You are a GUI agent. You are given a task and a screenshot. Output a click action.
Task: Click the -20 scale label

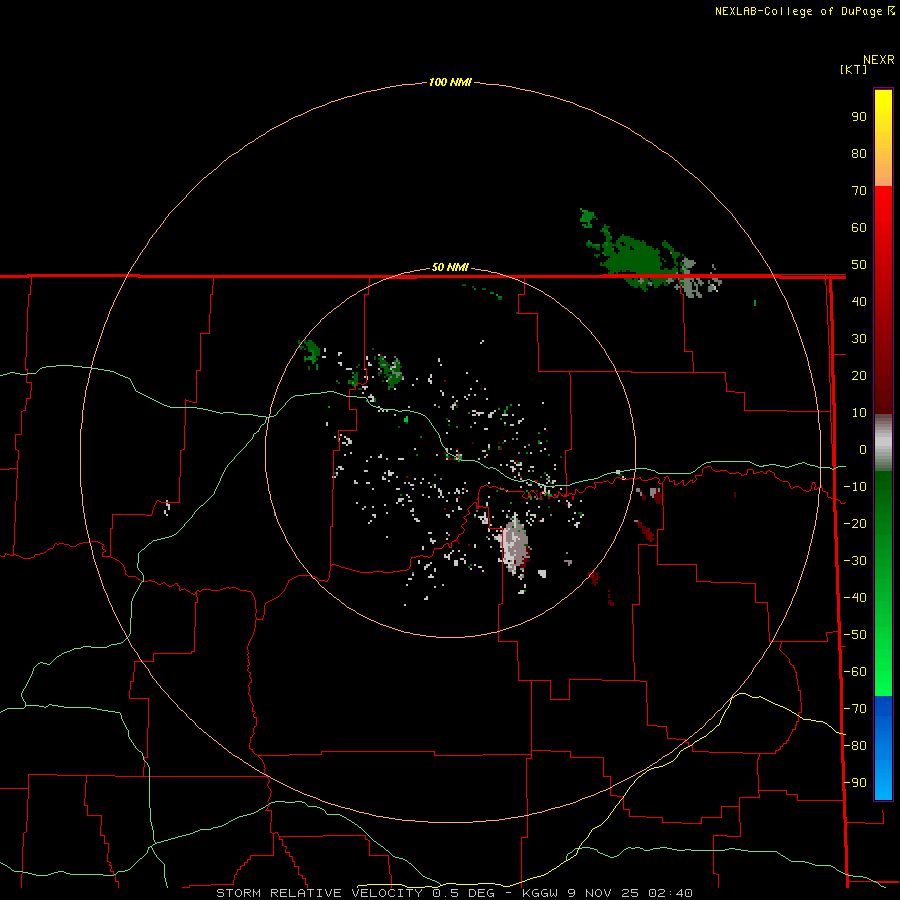tap(855, 524)
